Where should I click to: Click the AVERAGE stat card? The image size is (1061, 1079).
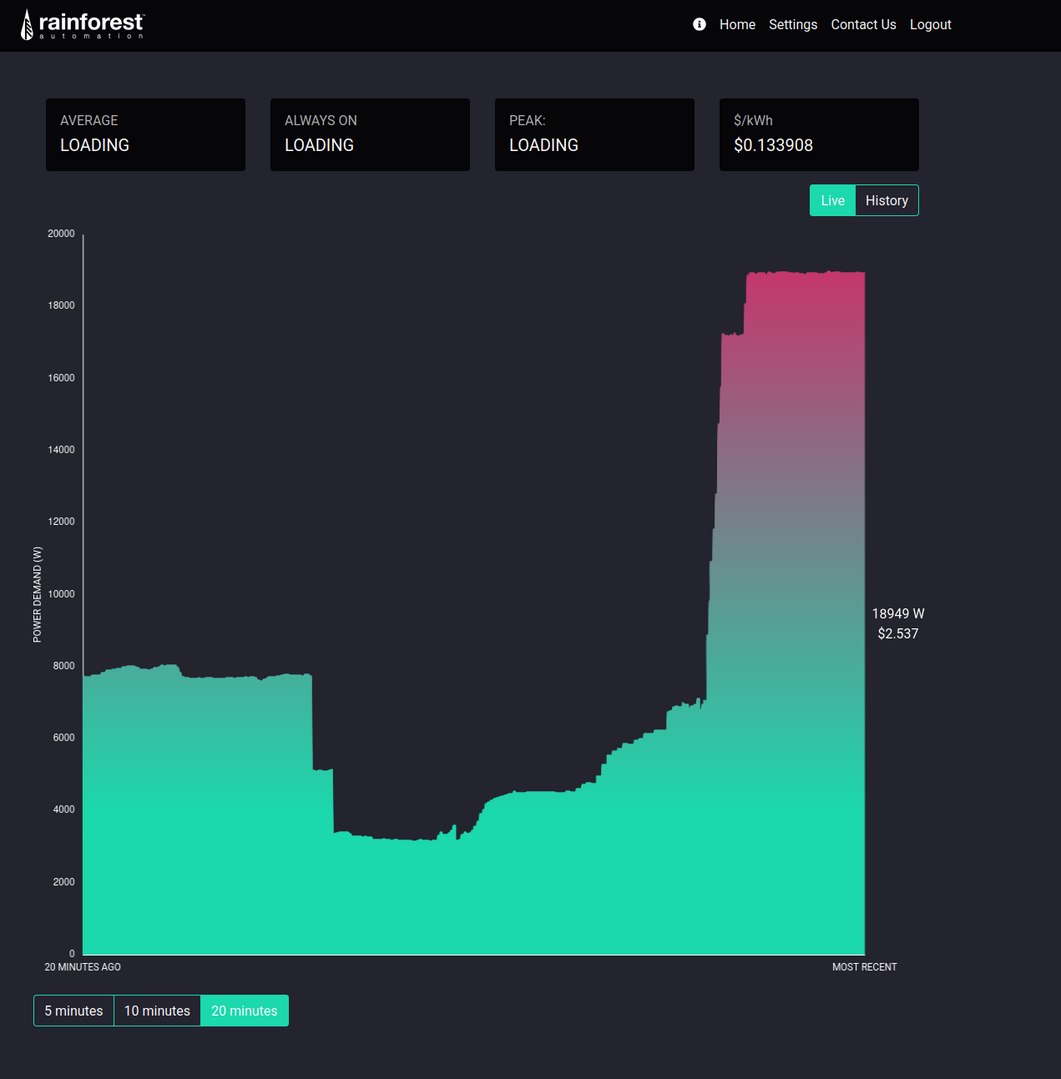tap(145, 134)
